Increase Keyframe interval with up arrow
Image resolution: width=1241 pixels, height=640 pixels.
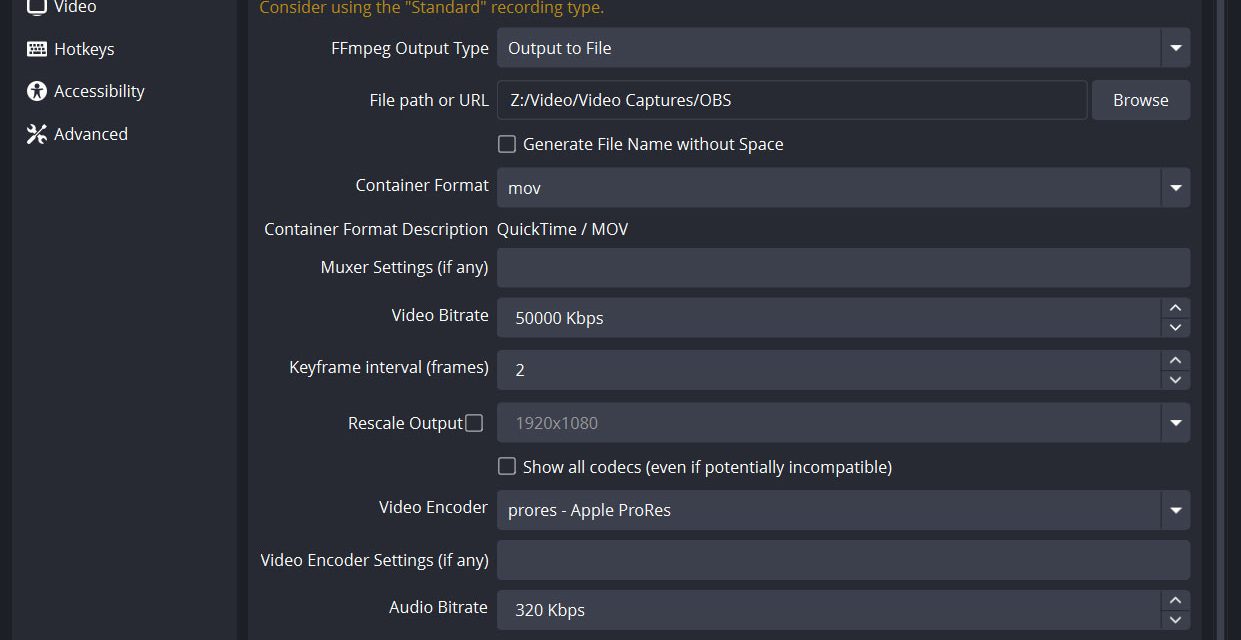(1175, 360)
